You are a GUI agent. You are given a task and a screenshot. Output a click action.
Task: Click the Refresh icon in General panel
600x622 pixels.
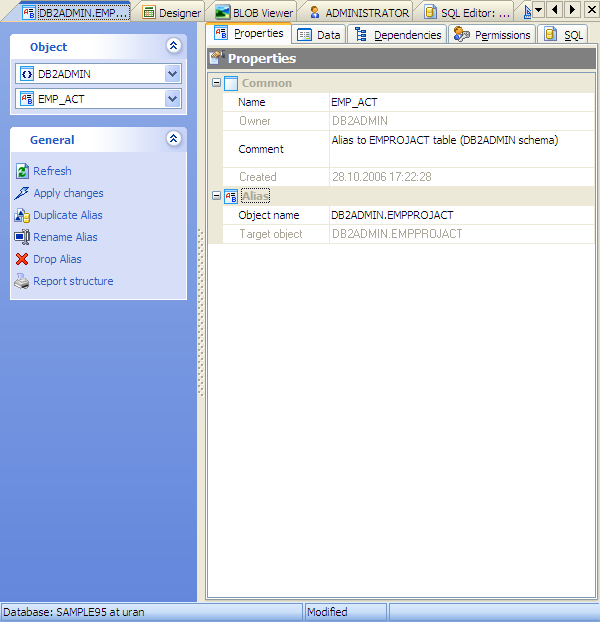coord(22,171)
